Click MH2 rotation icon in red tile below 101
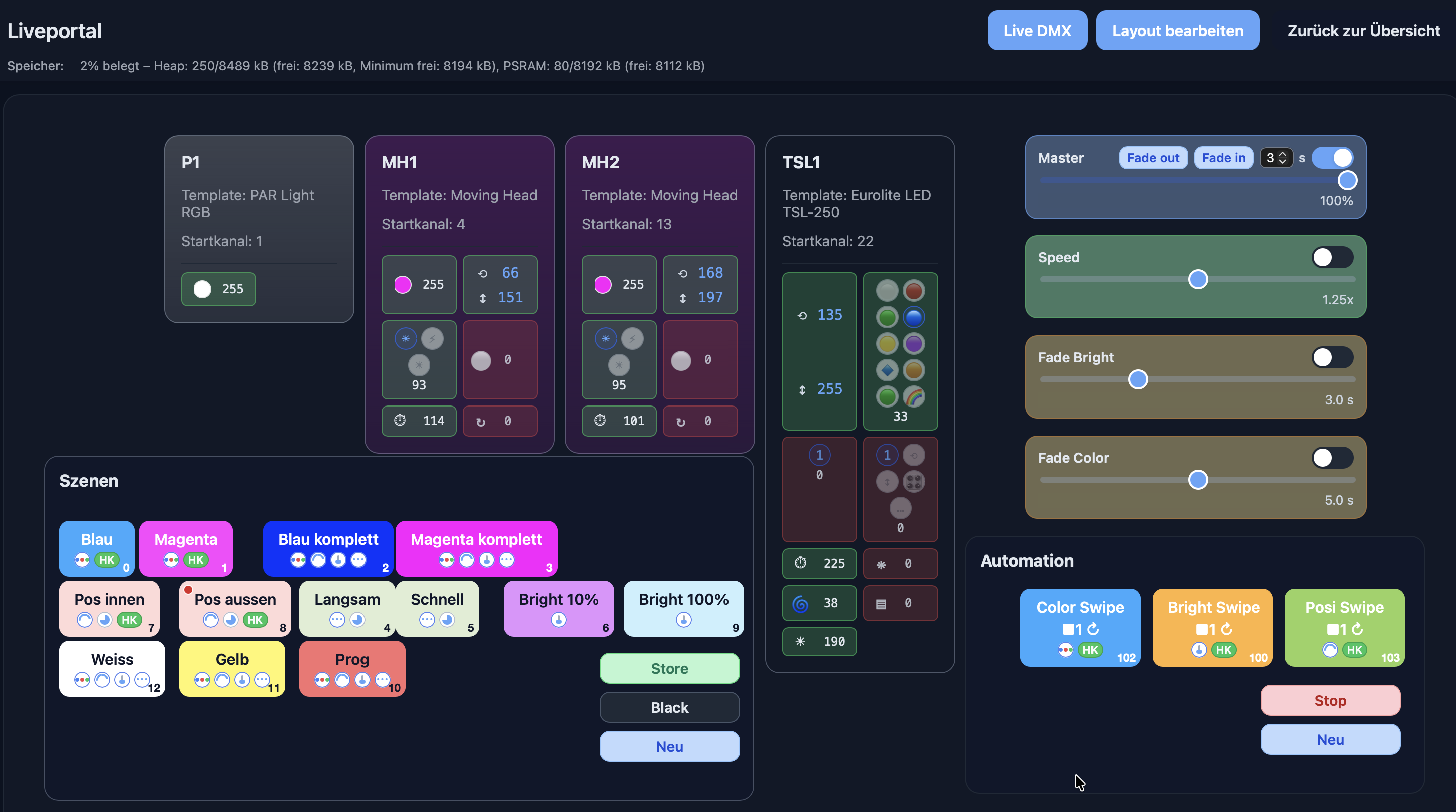Image resolution: width=1456 pixels, height=812 pixels. click(x=680, y=422)
